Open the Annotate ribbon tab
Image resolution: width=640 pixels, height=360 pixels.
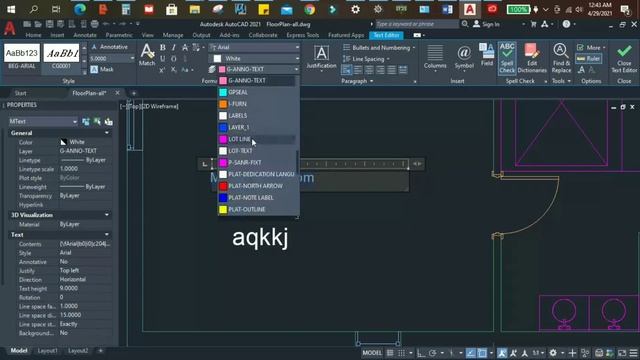click(x=85, y=35)
